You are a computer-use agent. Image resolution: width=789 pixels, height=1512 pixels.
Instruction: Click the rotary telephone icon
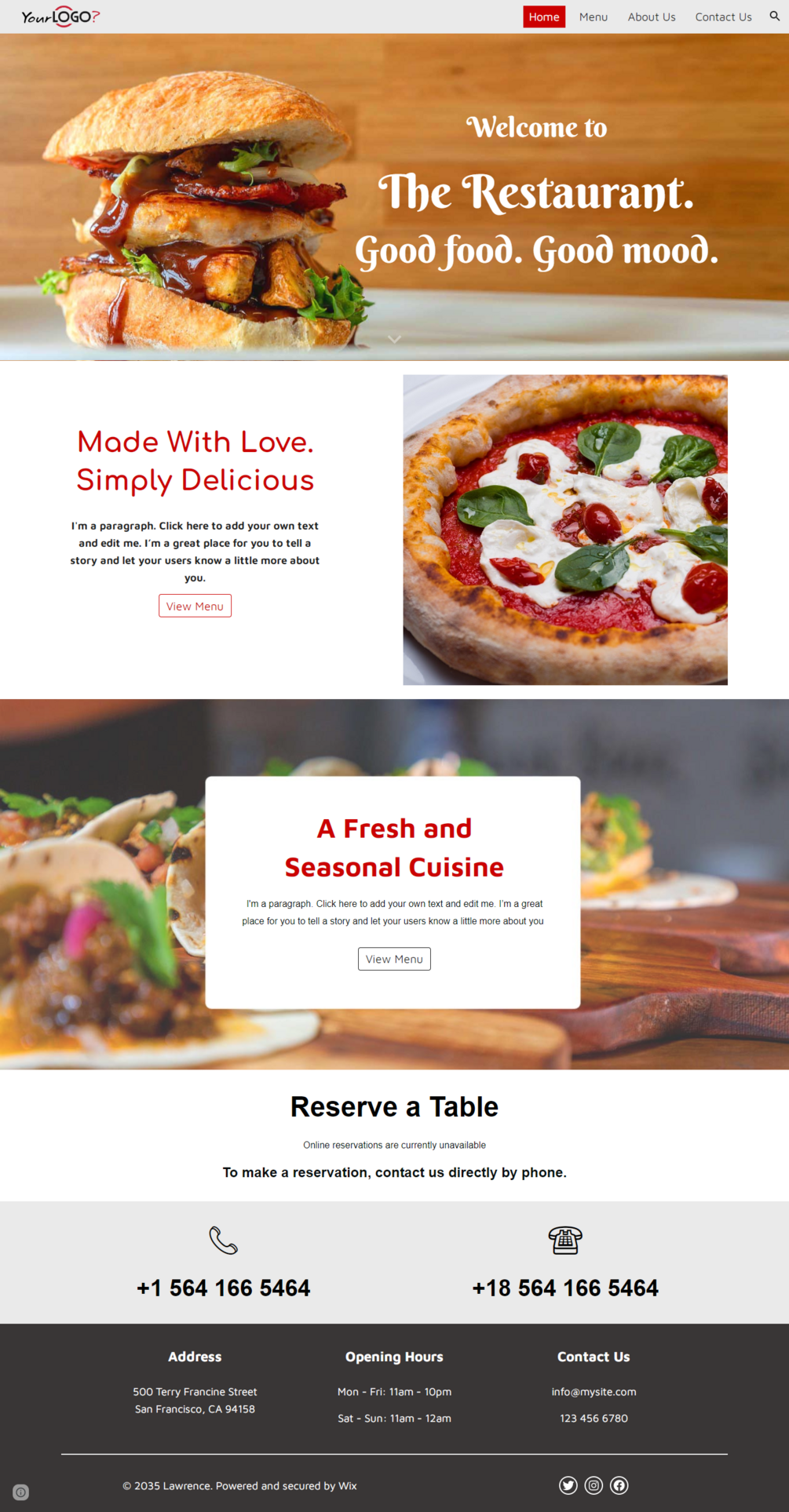click(565, 1241)
